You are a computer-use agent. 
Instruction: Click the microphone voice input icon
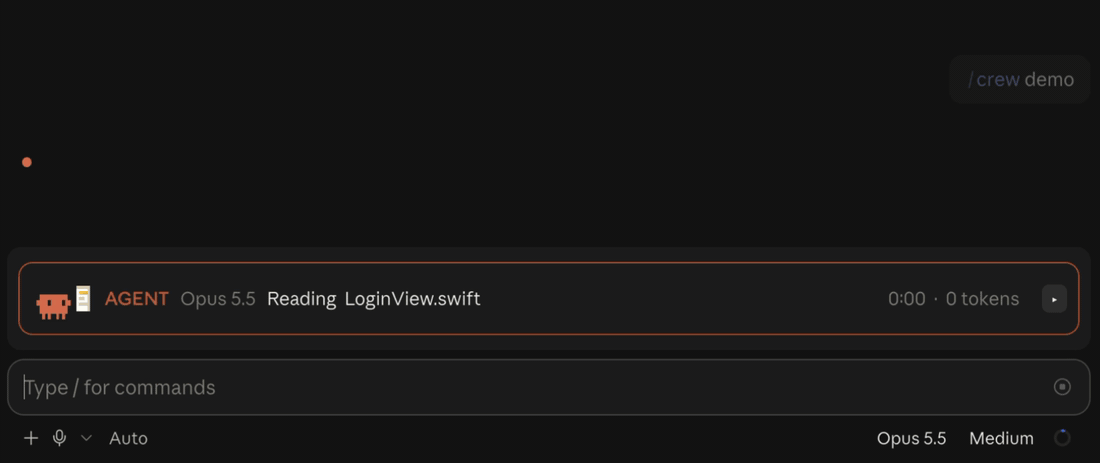click(x=60, y=438)
